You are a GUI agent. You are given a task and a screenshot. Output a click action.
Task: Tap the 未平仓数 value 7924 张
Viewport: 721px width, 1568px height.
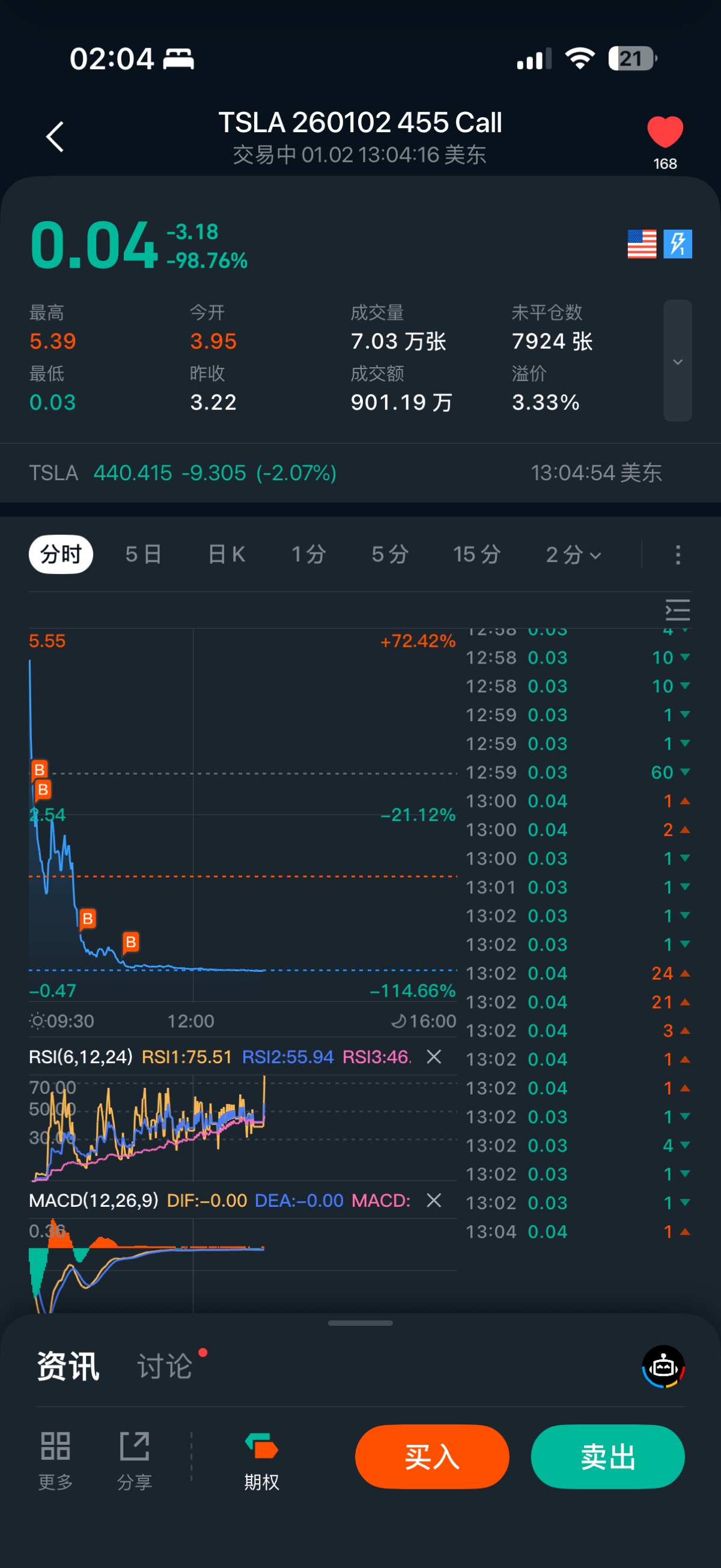point(552,341)
